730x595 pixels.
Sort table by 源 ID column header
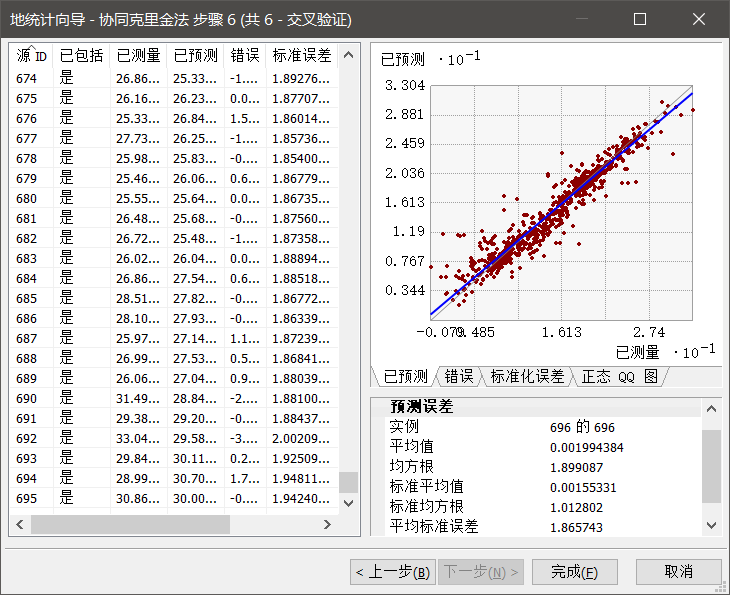31,55
